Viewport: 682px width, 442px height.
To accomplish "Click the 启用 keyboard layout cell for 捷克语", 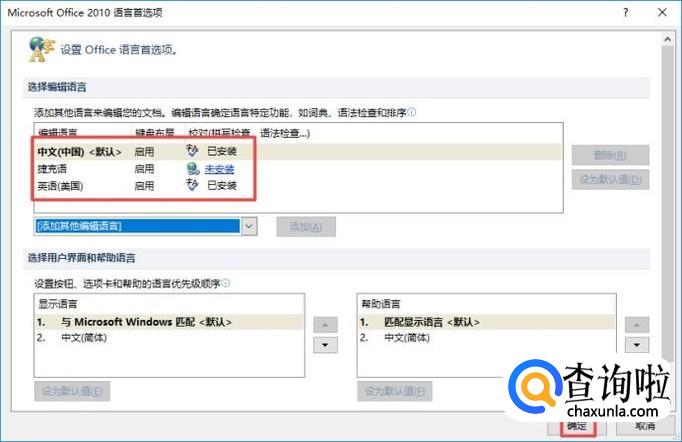I will 144,169.
